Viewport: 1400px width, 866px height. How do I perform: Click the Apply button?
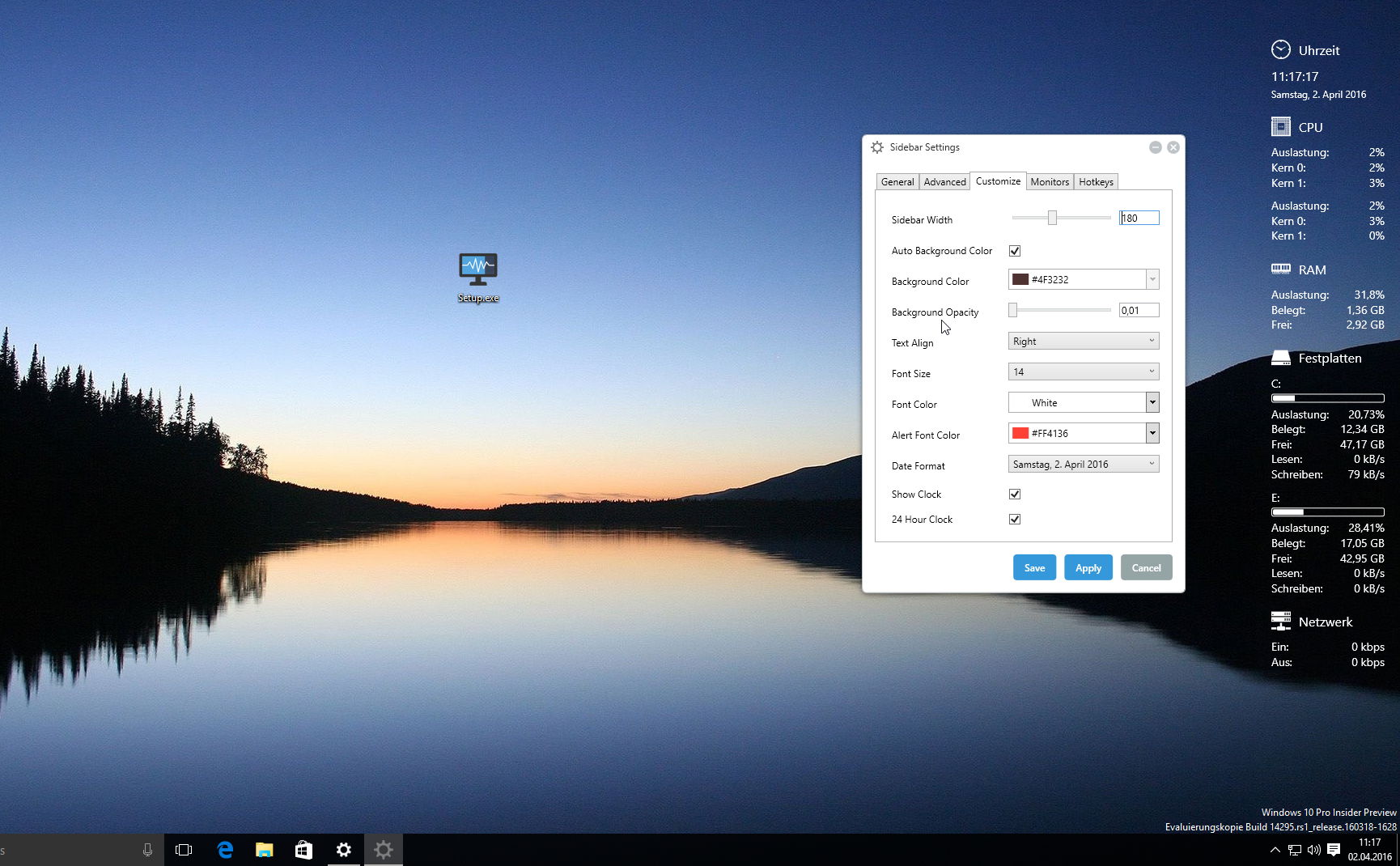pyautogui.click(x=1088, y=567)
